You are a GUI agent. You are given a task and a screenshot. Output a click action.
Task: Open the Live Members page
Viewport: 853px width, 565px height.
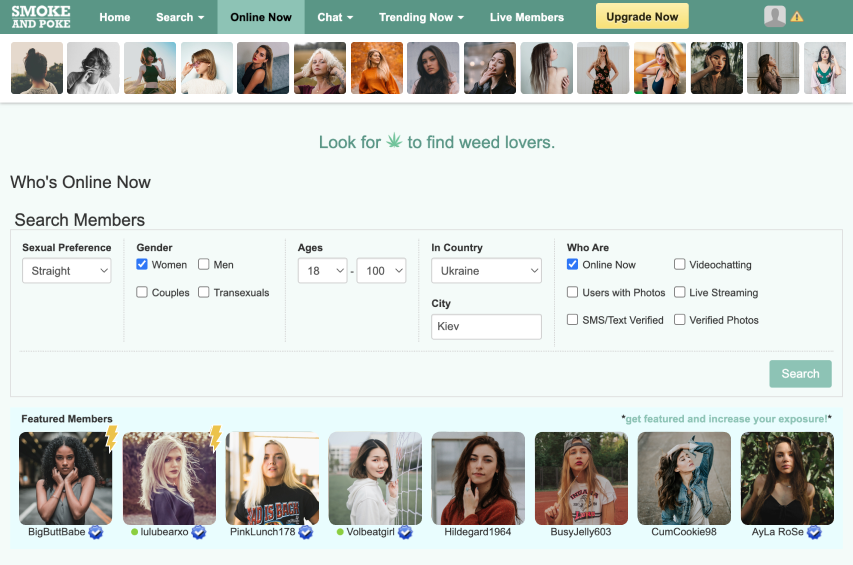click(x=527, y=17)
